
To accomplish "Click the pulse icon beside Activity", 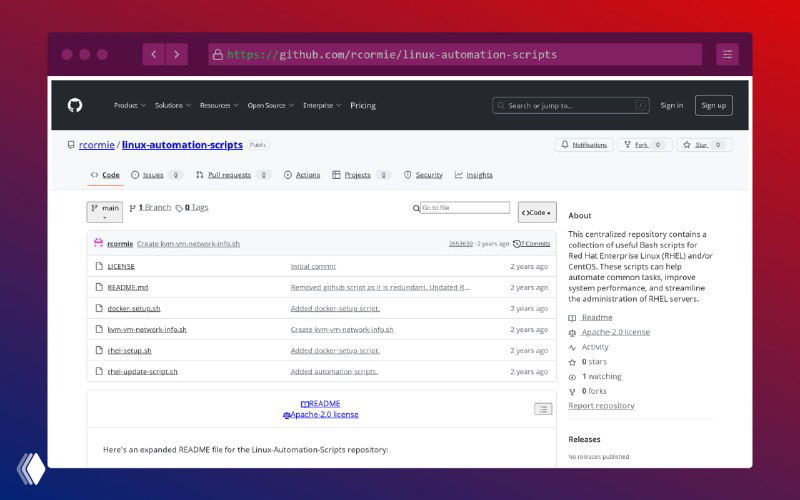I will tap(572, 347).
